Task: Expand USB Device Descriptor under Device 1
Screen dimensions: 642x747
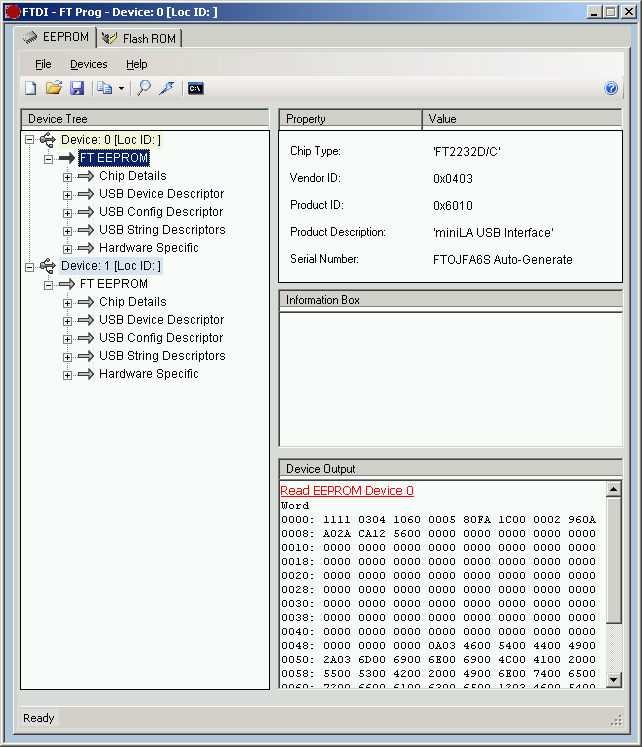Action: pyautogui.click(x=68, y=321)
